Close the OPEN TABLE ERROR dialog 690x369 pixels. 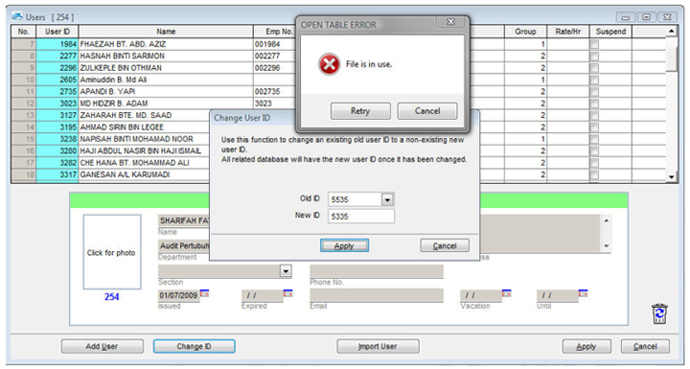(x=450, y=22)
